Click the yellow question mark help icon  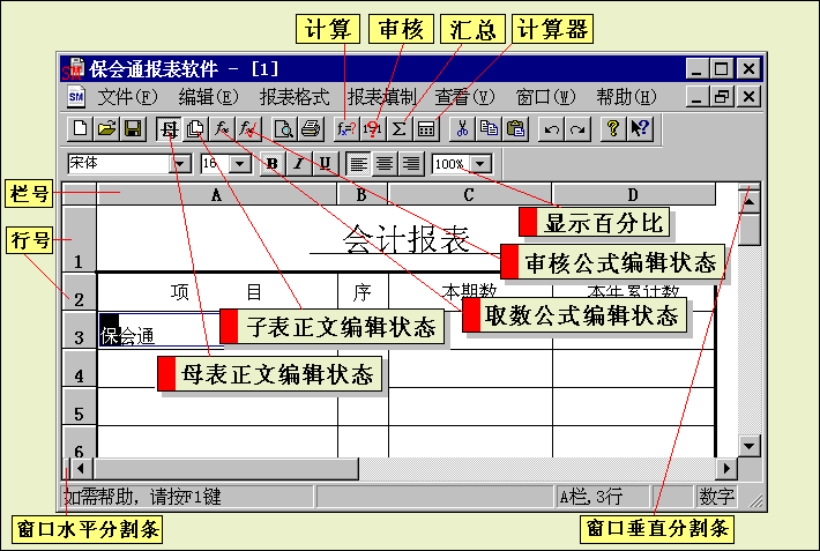[613, 129]
